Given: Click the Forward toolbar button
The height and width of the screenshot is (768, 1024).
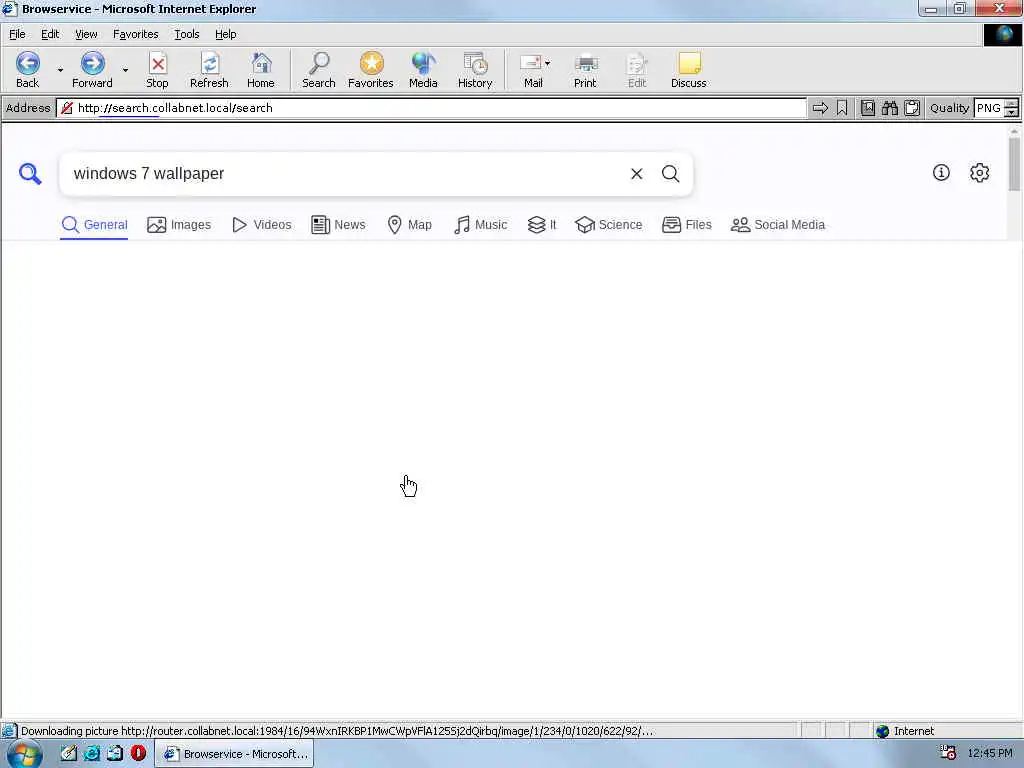Looking at the screenshot, I should click(x=92, y=70).
